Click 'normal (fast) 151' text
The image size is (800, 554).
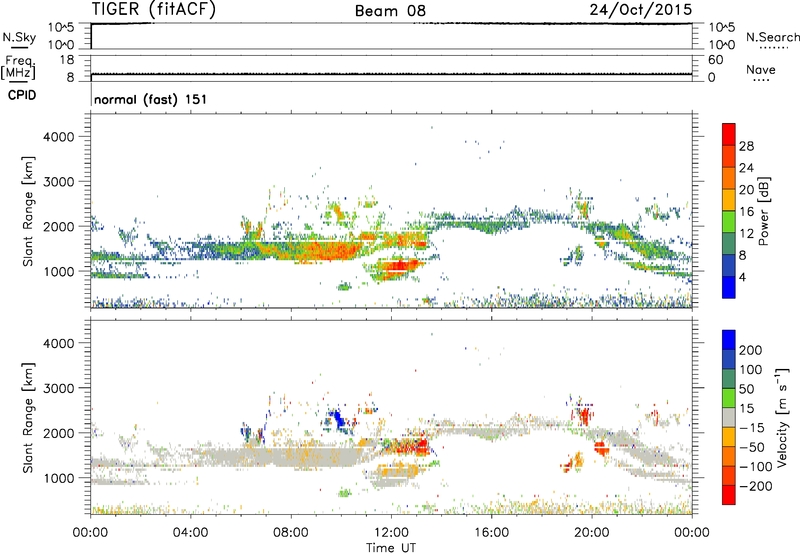[151, 99]
